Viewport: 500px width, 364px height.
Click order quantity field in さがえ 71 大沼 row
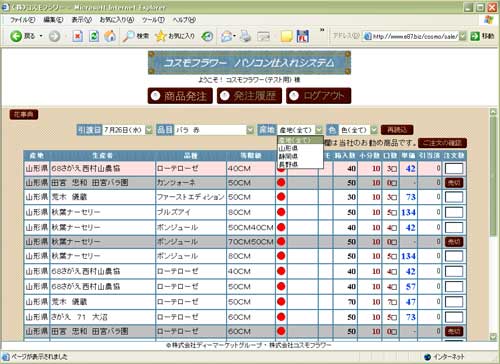454,317
